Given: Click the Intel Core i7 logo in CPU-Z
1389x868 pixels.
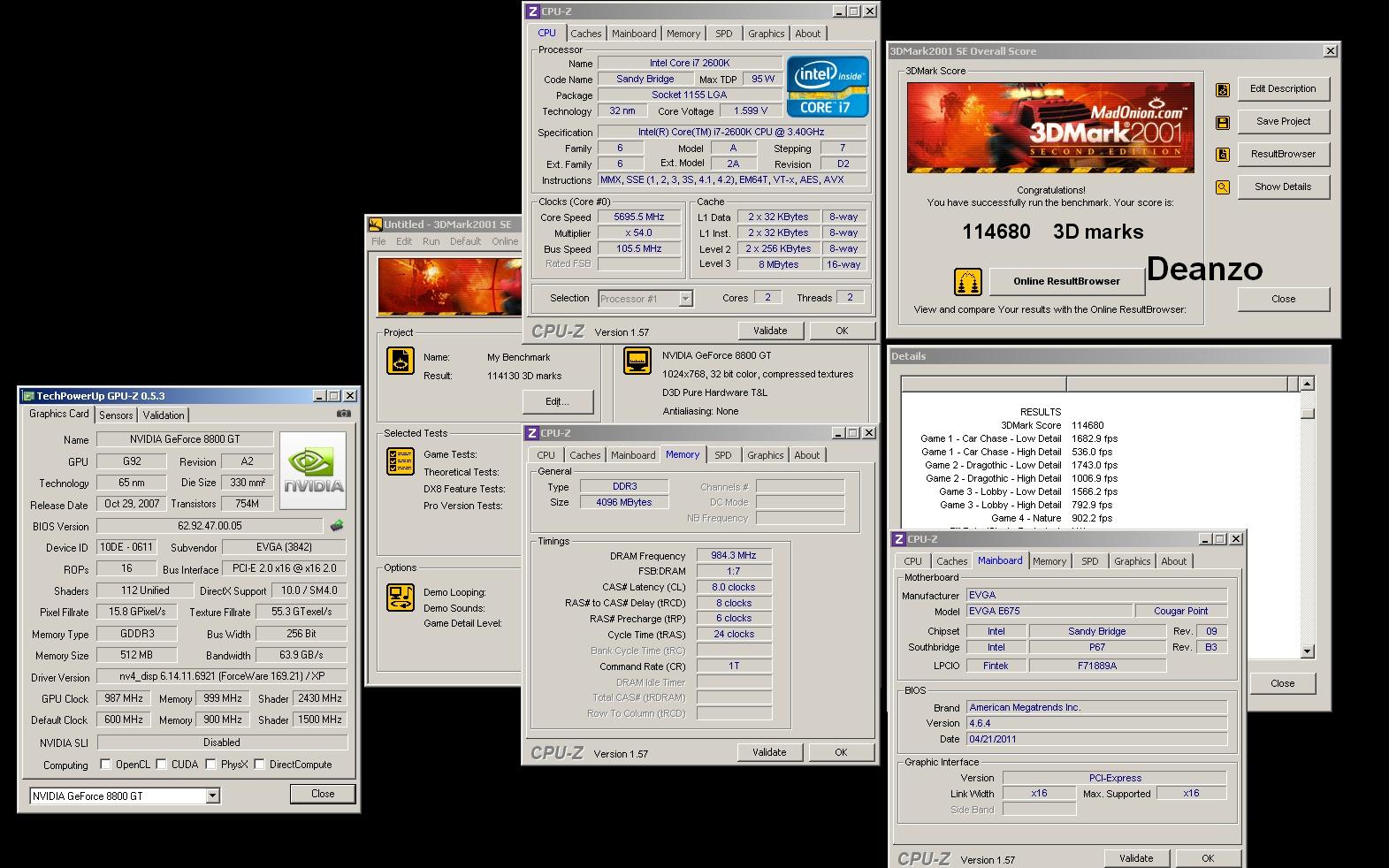Looking at the screenshot, I should click(x=828, y=87).
